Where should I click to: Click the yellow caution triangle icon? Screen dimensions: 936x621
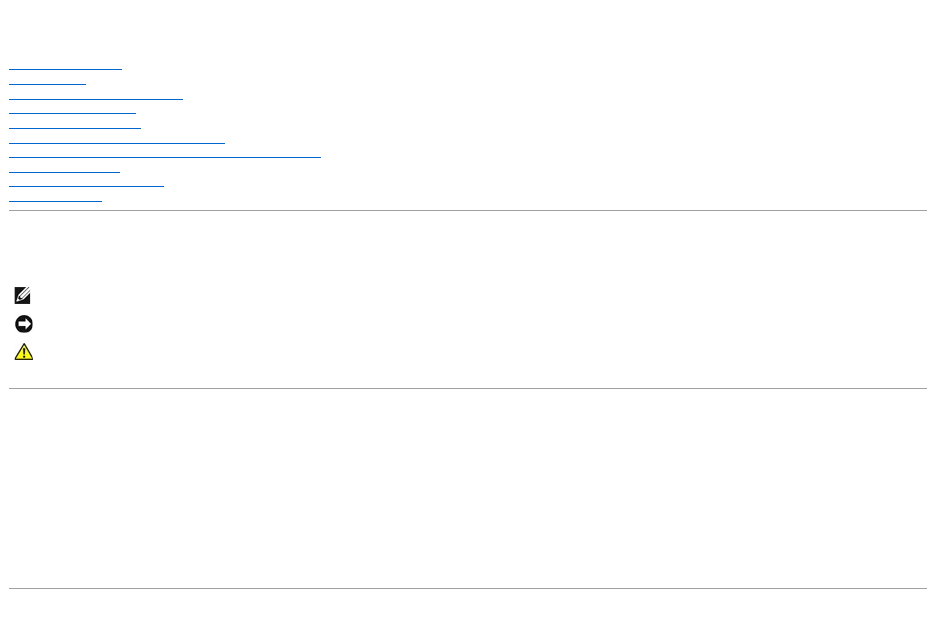click(23, 352)
